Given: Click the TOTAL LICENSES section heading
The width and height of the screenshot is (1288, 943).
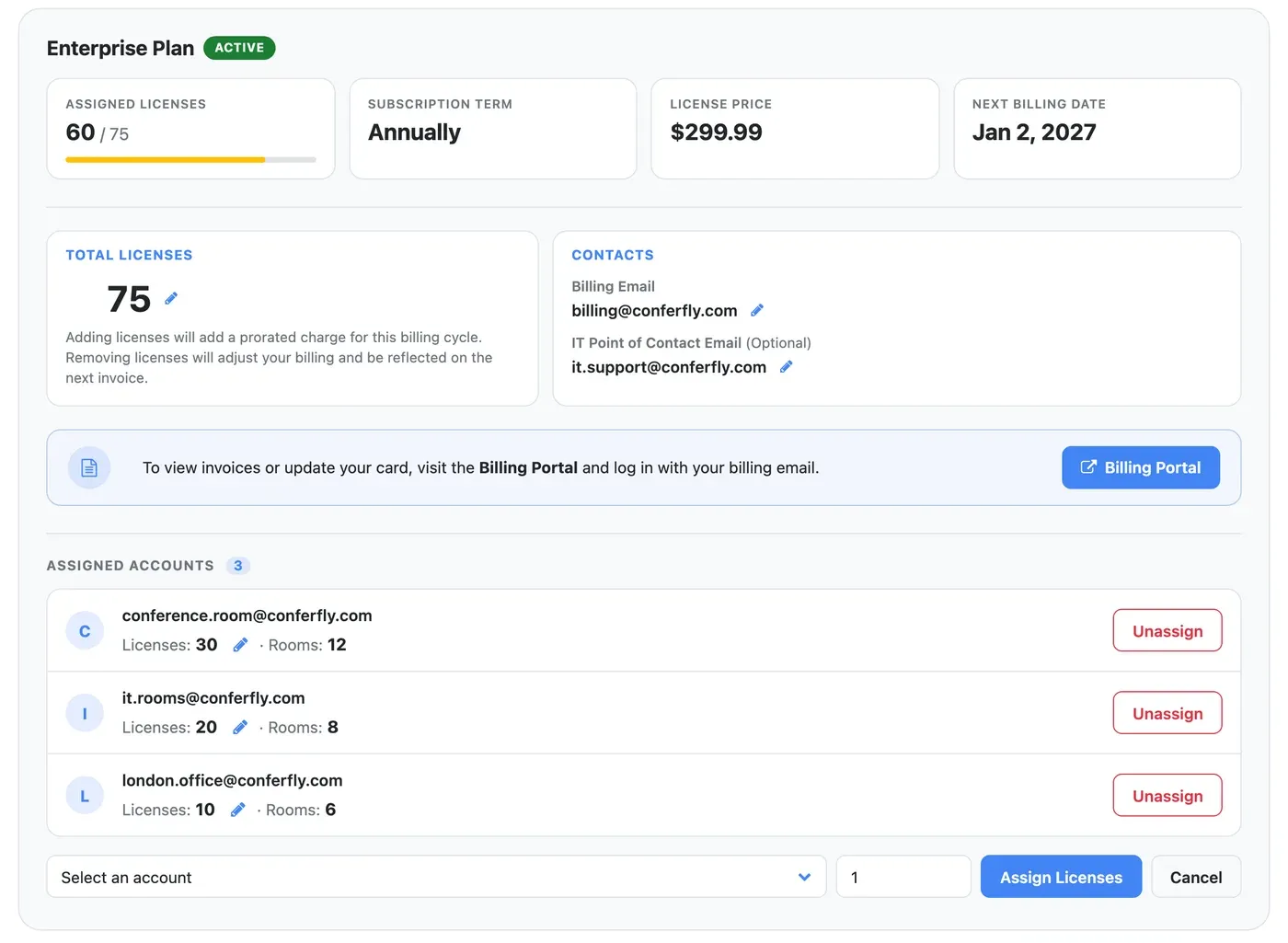Looking at the screenshot, I should click(x=129, y=255).
